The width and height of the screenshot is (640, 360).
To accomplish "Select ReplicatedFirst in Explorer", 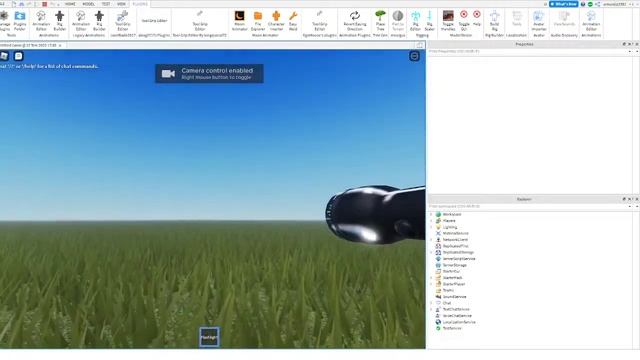I will pos(456,246).
